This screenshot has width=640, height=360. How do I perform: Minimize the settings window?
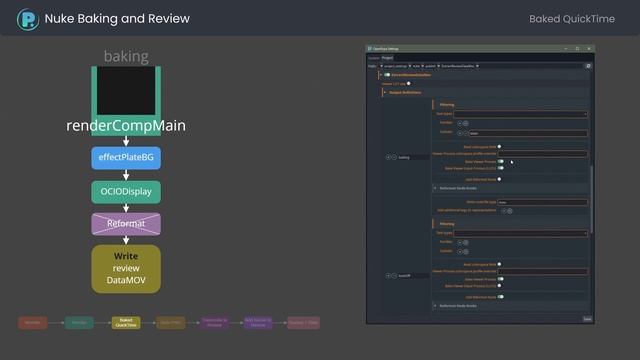pyautogui.click(x=566, y=49)
